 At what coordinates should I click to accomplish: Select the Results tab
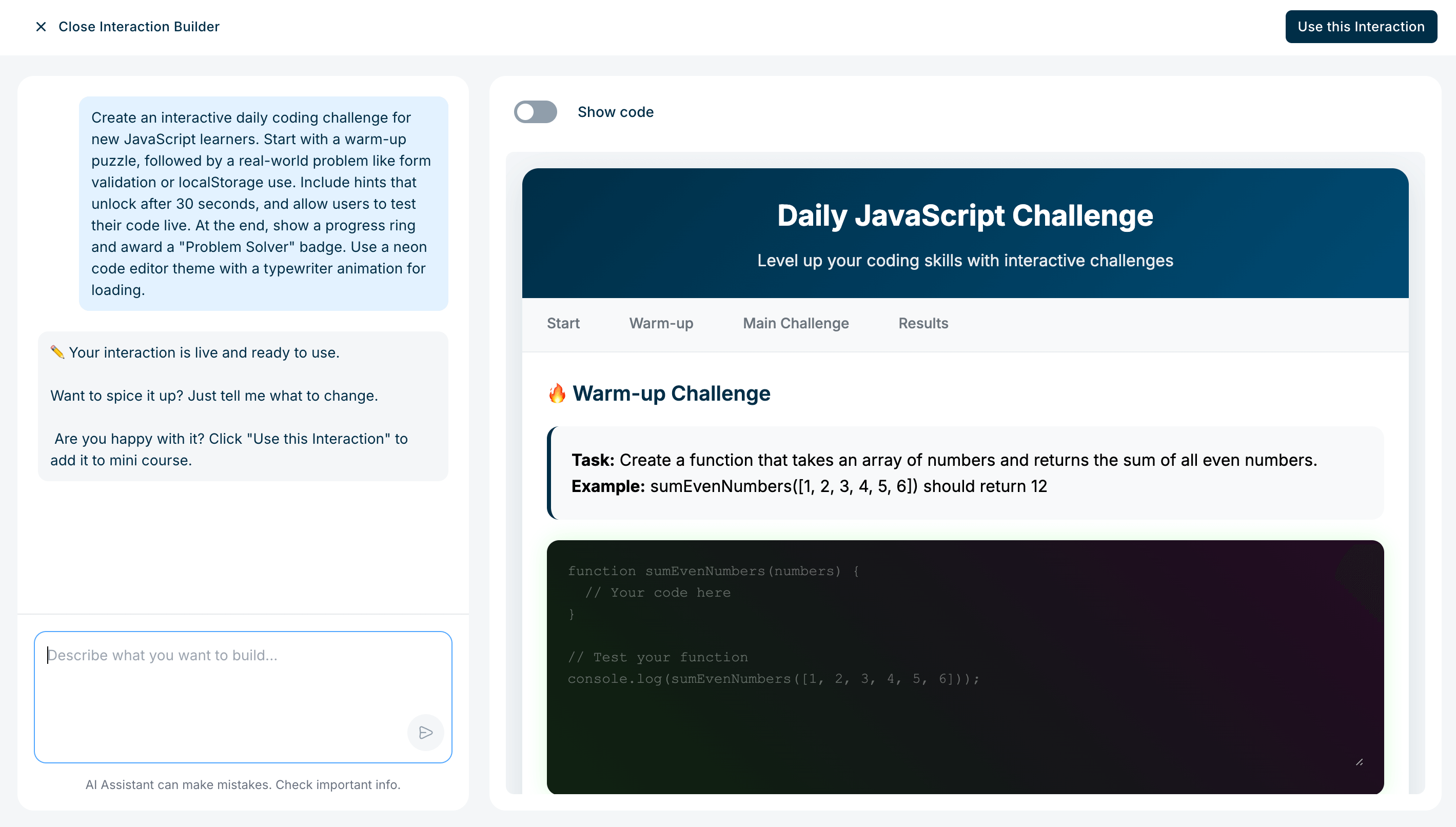coord(923,323)
